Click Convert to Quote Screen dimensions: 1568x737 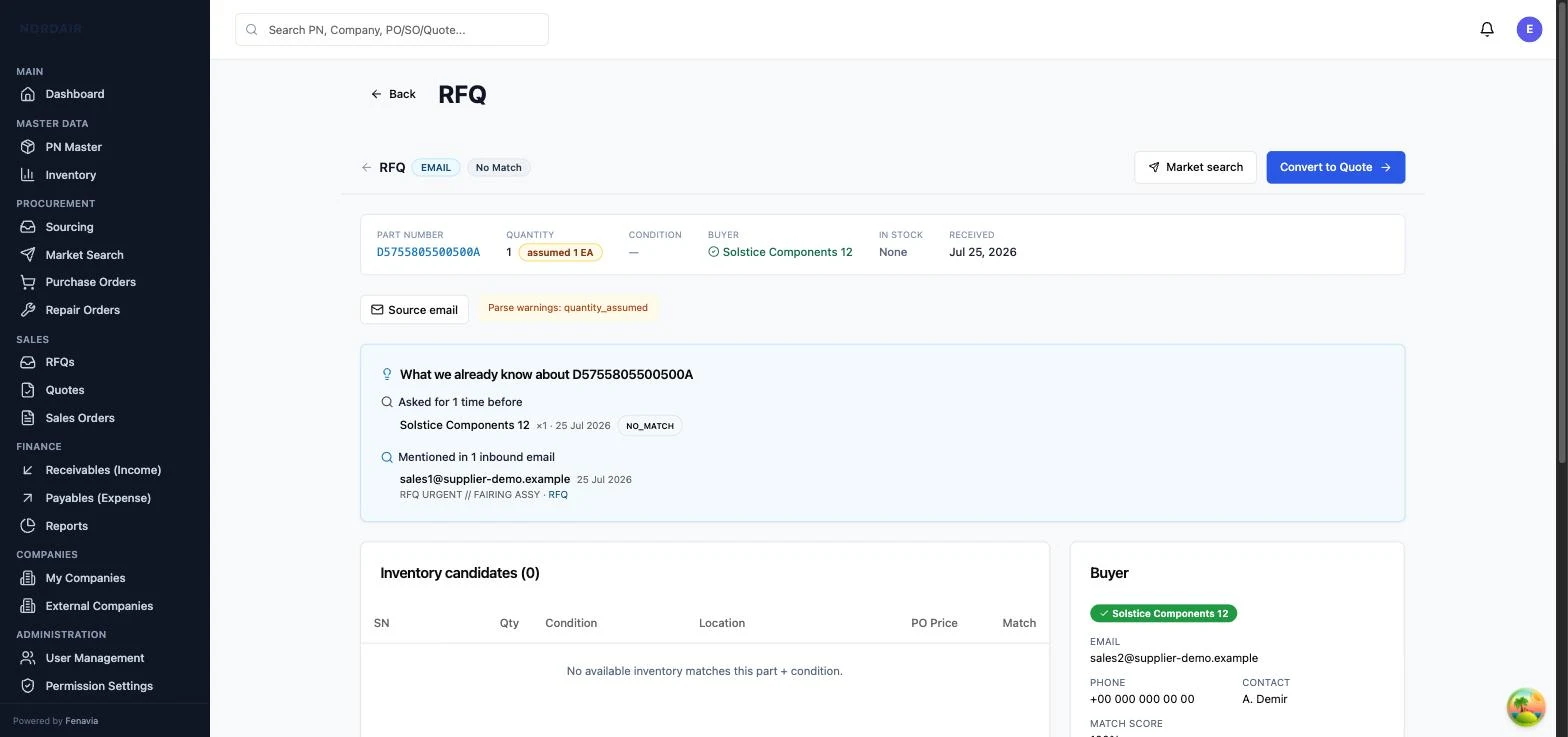(x=1335, y=167)
